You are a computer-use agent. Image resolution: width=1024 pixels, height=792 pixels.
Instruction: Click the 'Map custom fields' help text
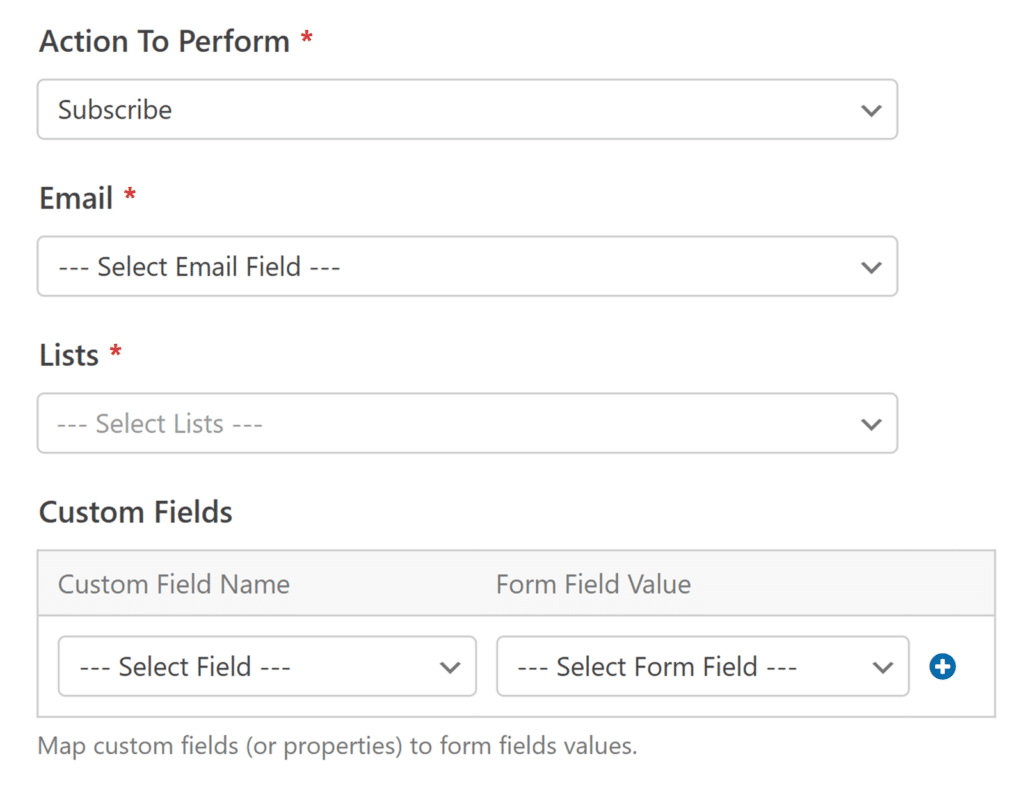(x=337, y=746)
